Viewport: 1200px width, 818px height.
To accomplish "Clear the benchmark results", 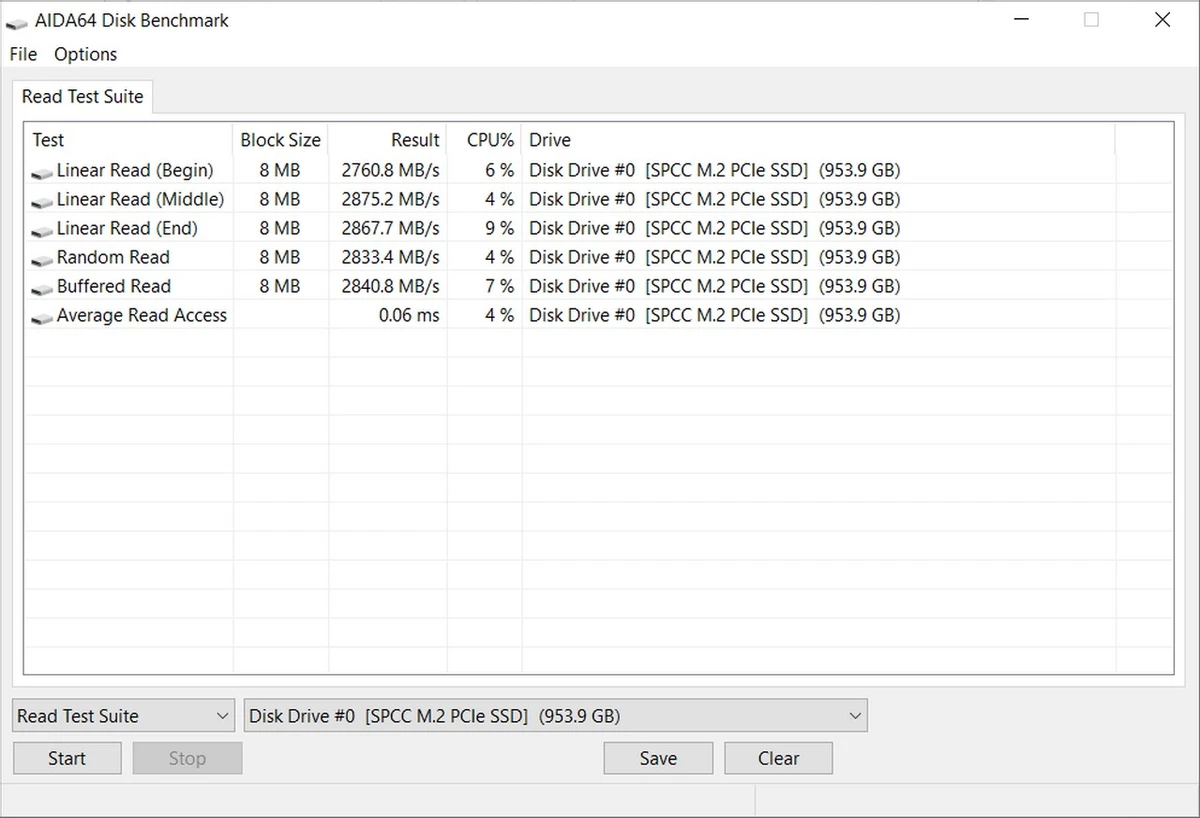I will pos(778,758).
